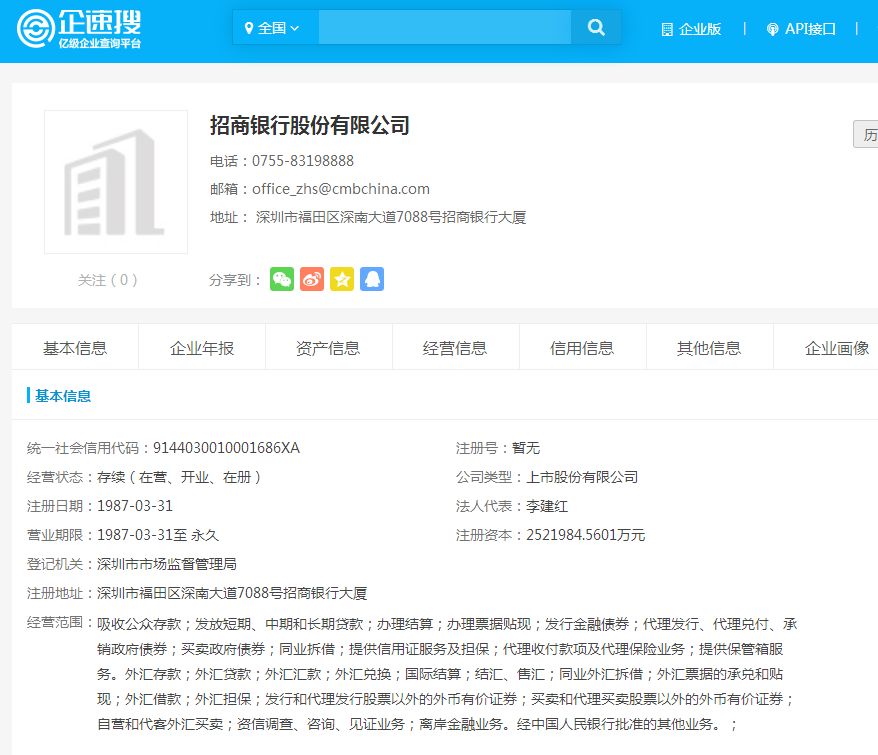Share the company page via WeChat icon
The height and width of the screenshot is (755, 878).
click(282, 279)
